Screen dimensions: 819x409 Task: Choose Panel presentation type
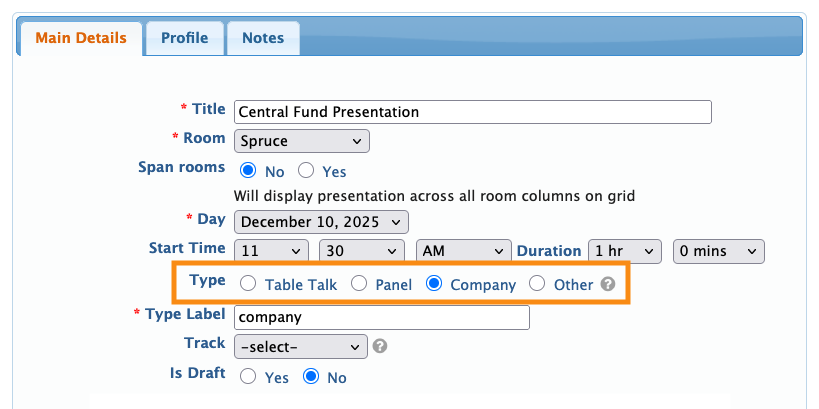[x=358, y=284]
